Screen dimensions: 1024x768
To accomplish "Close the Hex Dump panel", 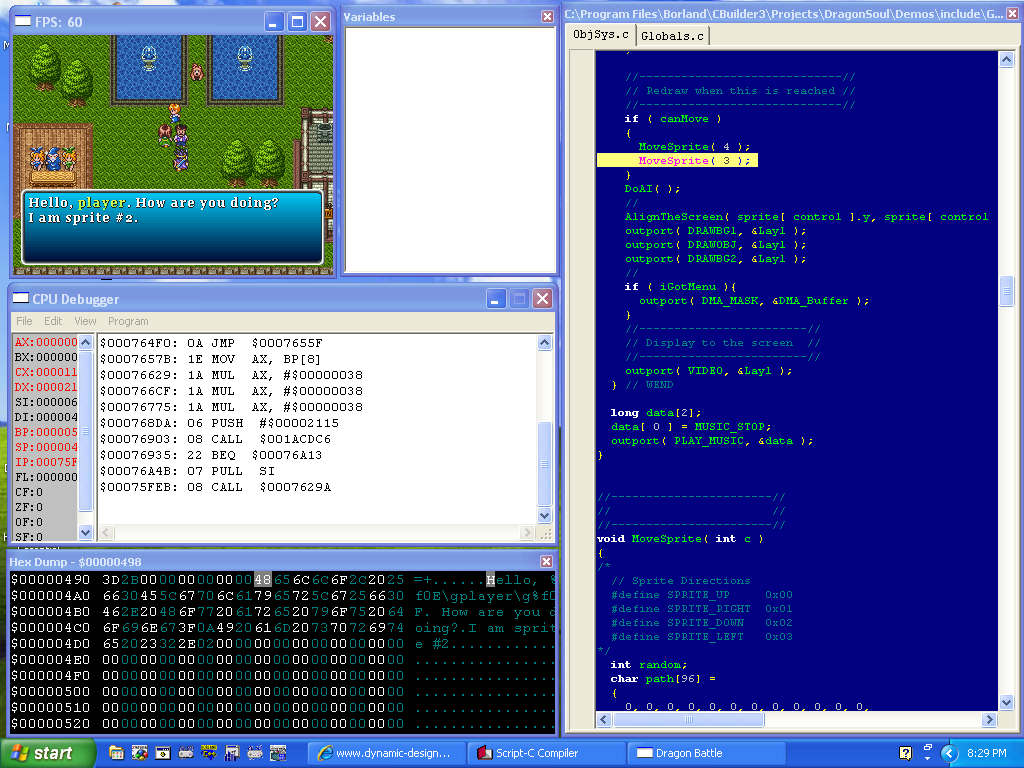I will coord(547,562).
